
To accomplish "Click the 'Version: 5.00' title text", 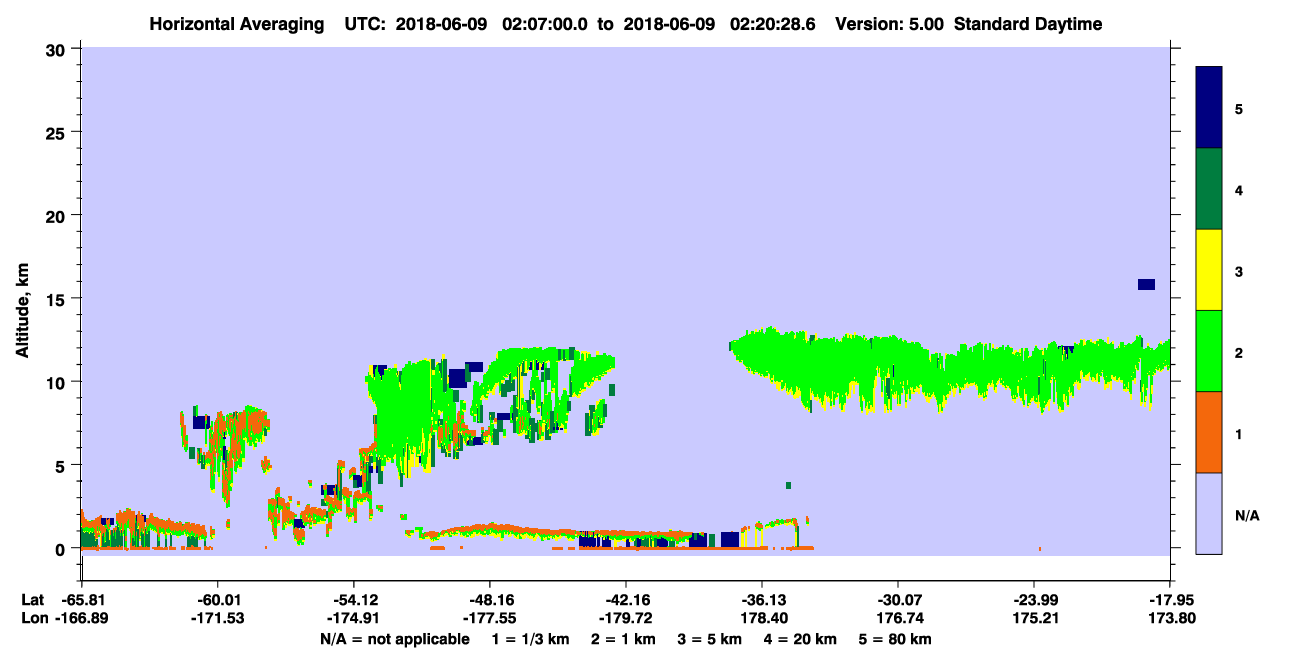I will point(892,24).
